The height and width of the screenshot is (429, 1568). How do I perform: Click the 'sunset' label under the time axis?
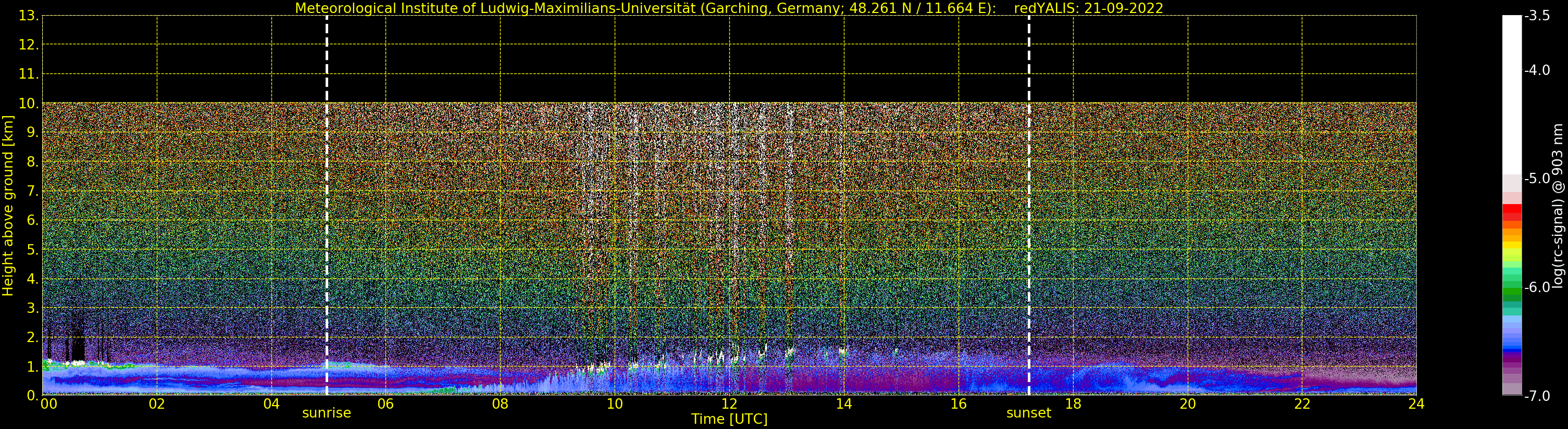click(x=1029, y=413)
